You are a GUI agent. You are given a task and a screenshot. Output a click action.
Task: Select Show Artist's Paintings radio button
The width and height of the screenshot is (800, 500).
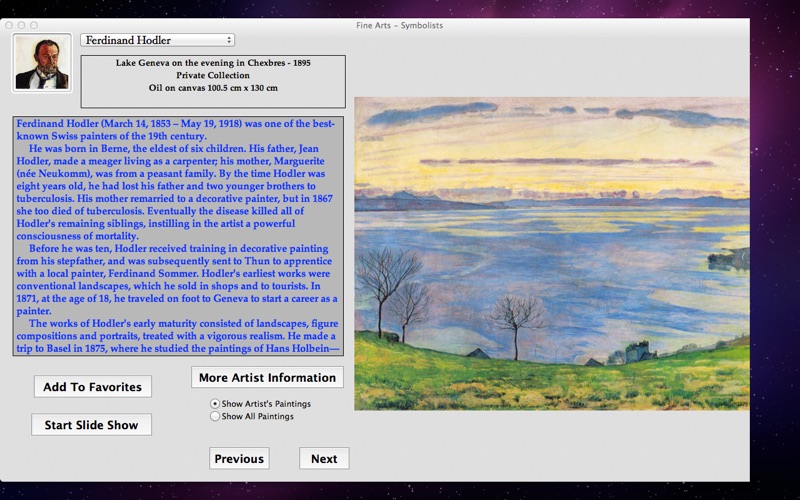click(x=215, y=404)
